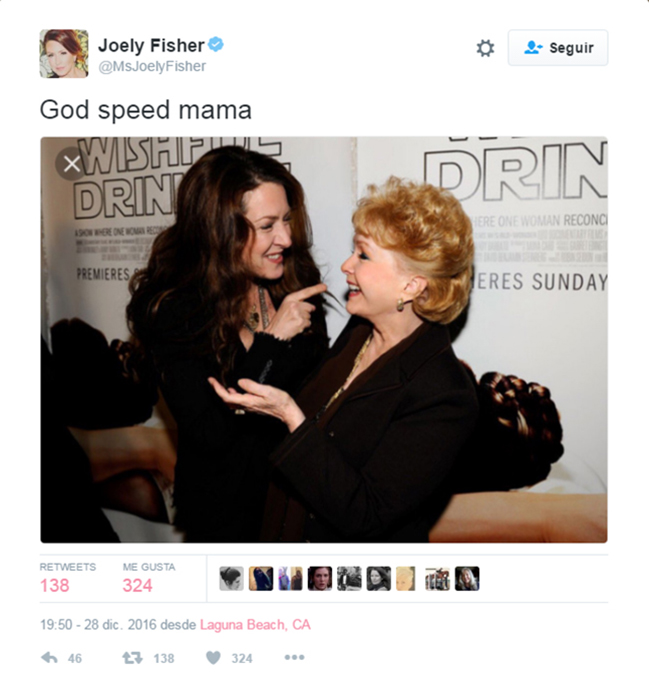Click Joely Fisher's profile picture
649x673 pixels.
tap(64, 54)
